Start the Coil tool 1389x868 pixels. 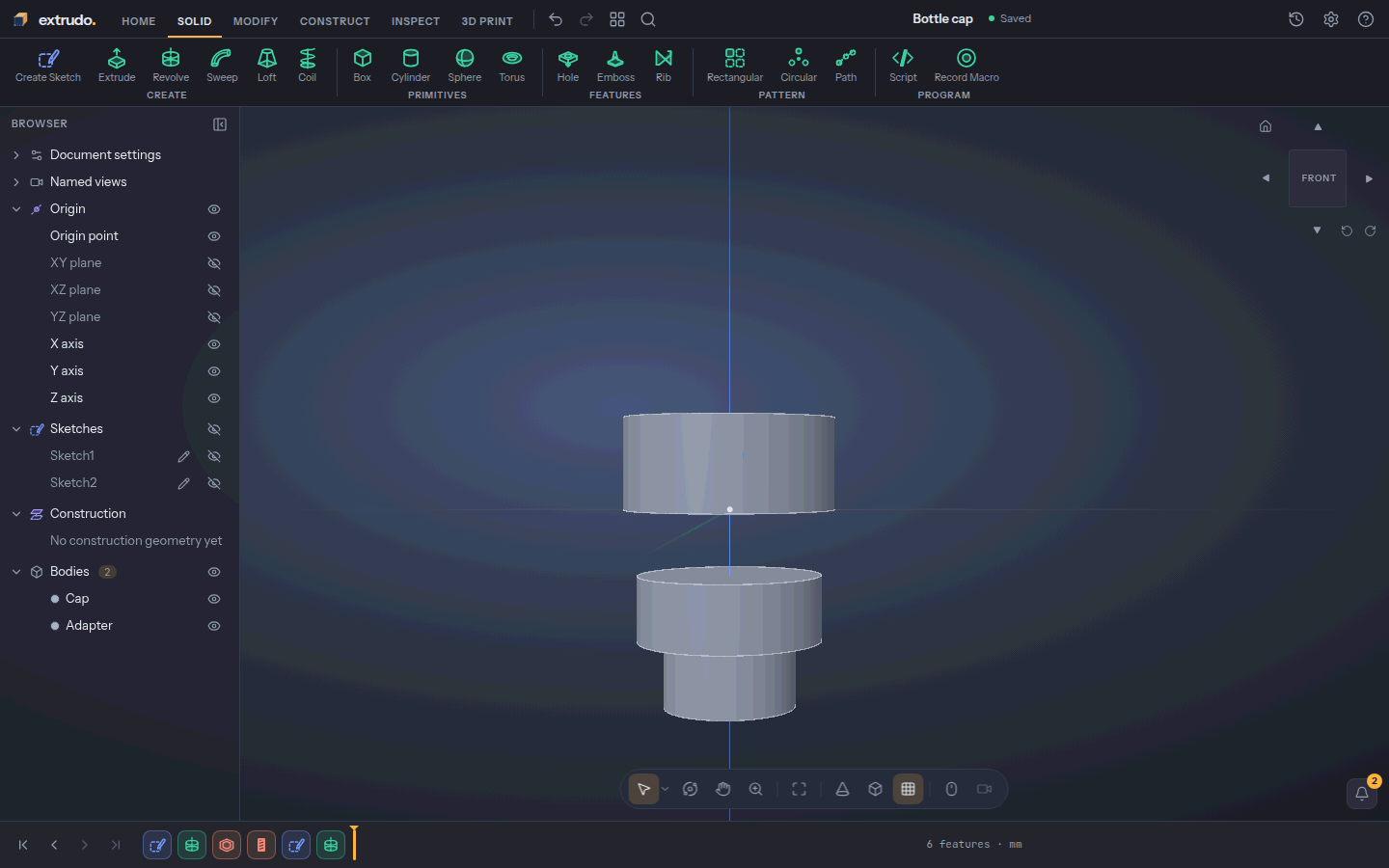click(x=308, y=66)
